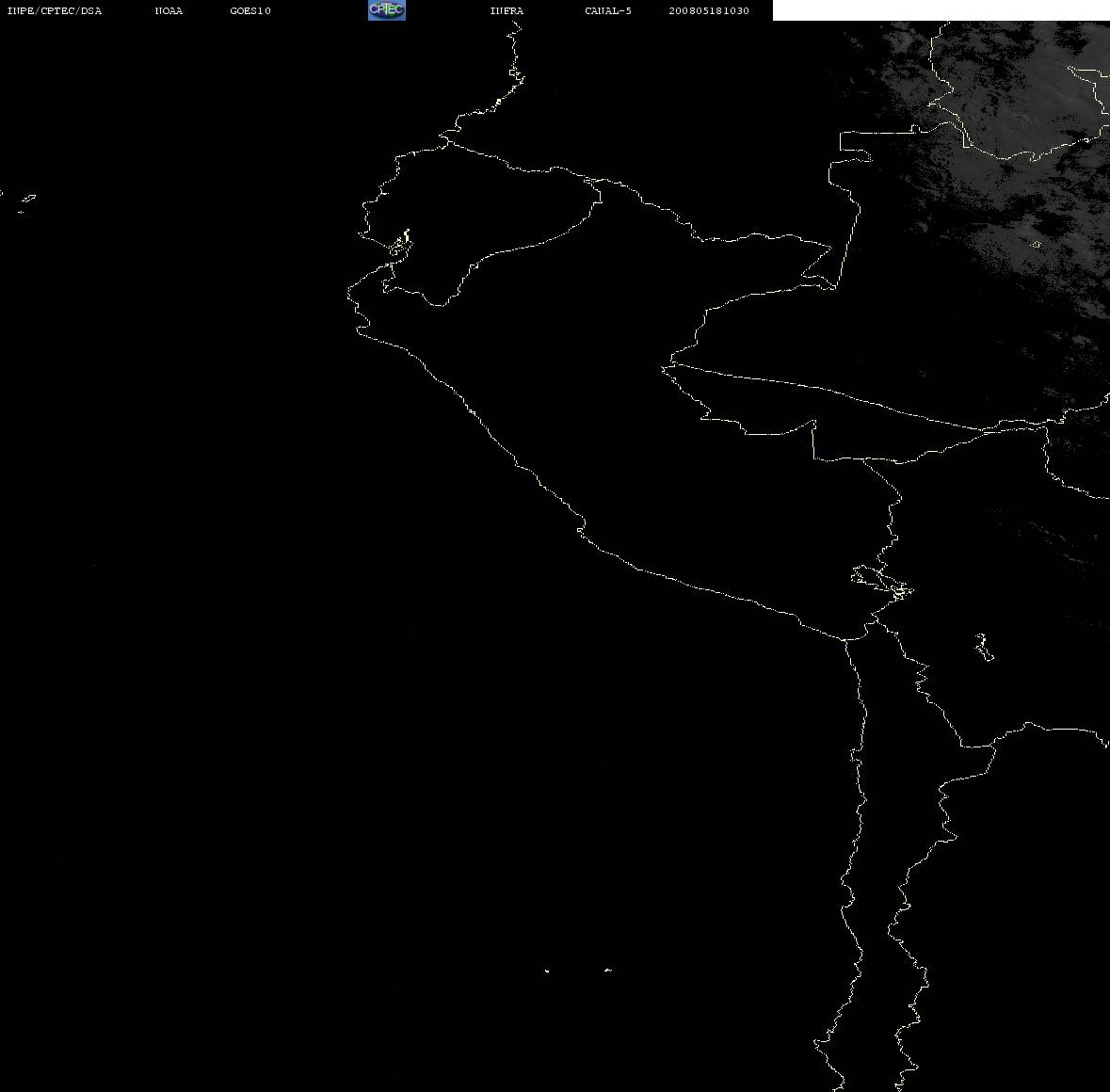The height and width of the screenshot is (1092, 1110).
Task: Click the INFRA label in header
Action: (x=507, y=10)
